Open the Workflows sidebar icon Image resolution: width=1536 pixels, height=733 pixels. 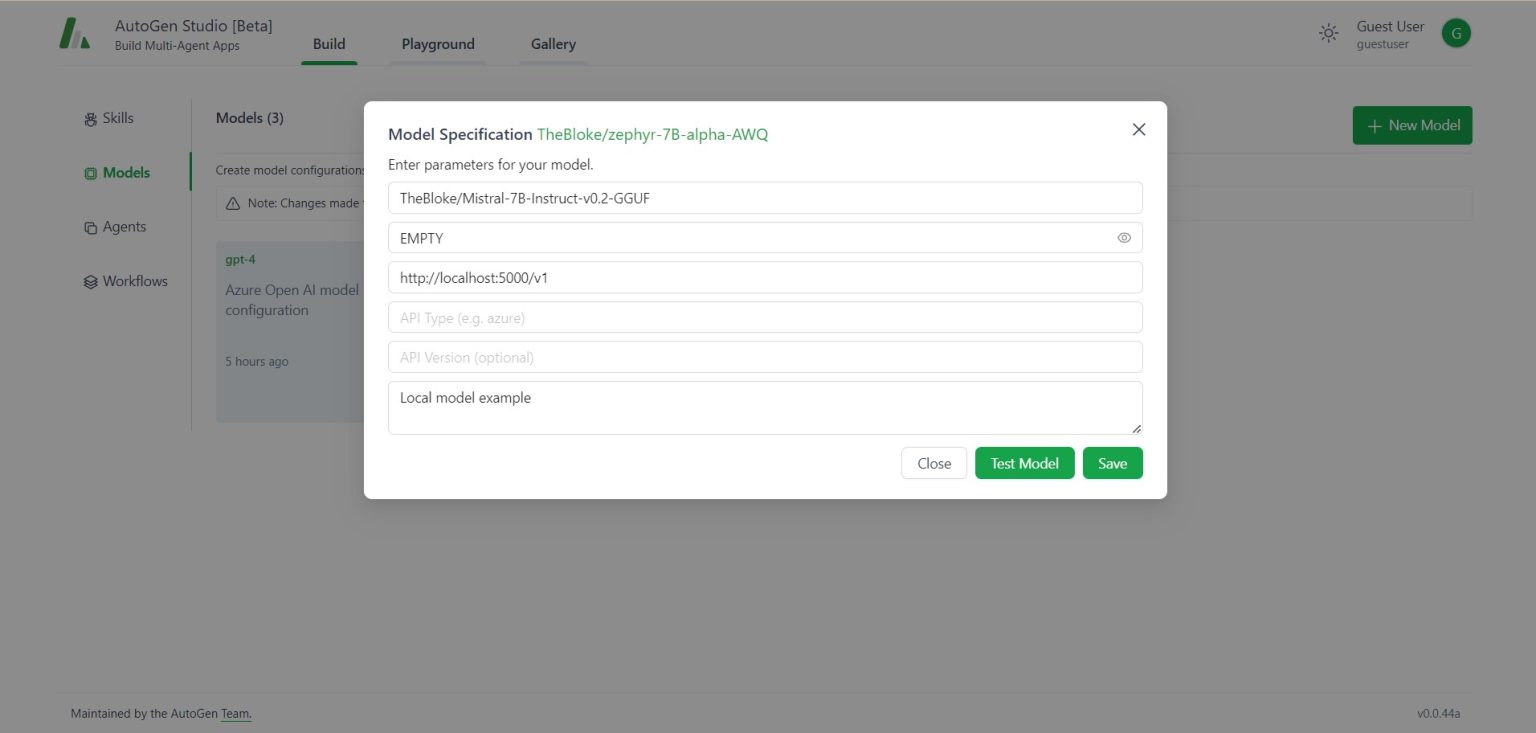tap(90, 281)
